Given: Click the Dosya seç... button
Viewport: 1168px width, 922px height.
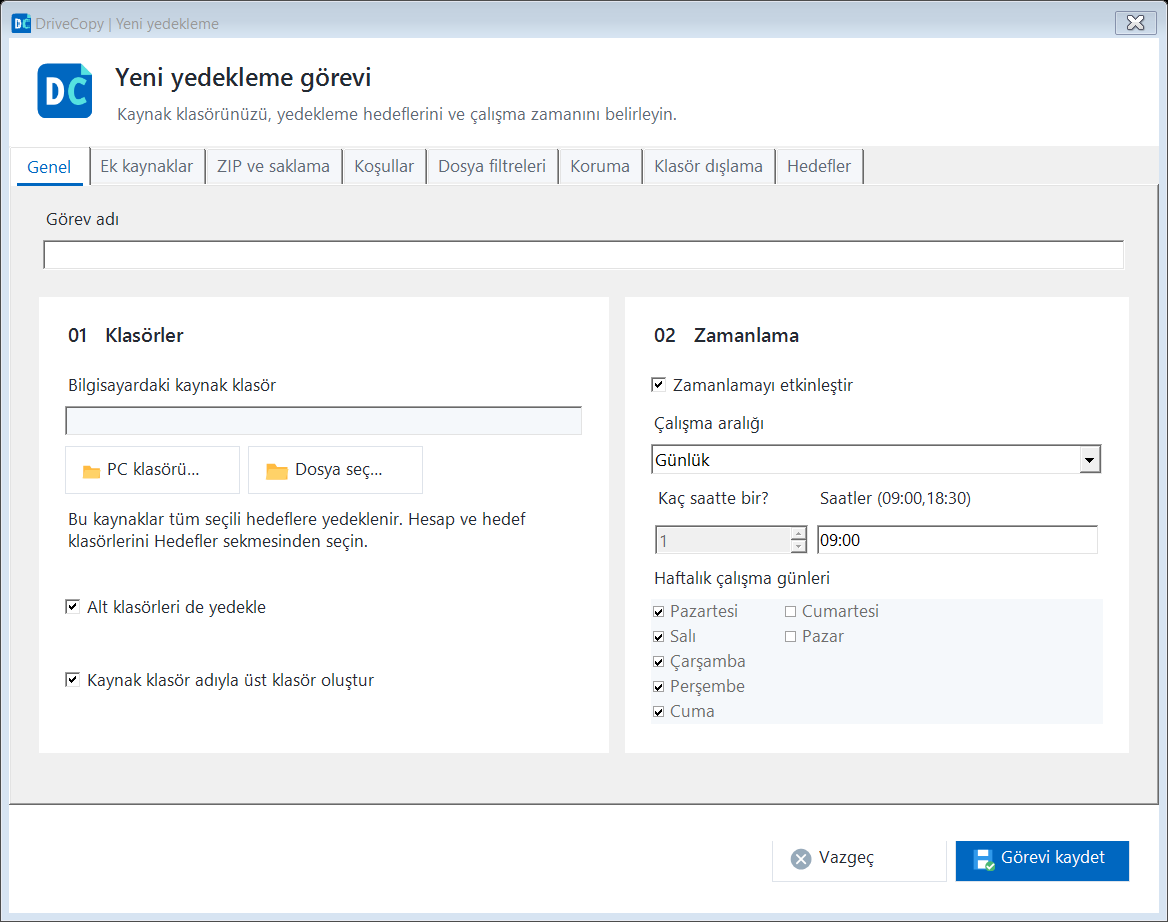Looking at the screenshot, I should click(x=335, y=470).
